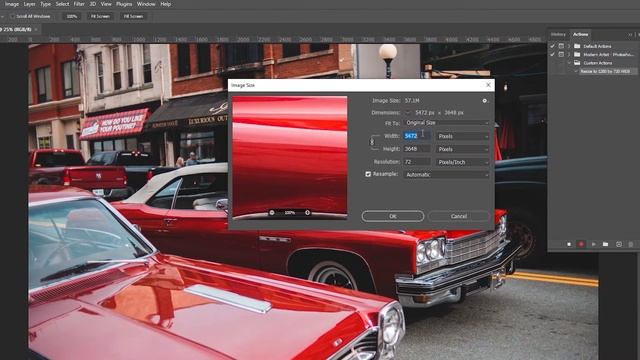Screen dimensions: 640x360
Task: Open the Dimensions unit dropdown arrow
Action: click(408, 113)
